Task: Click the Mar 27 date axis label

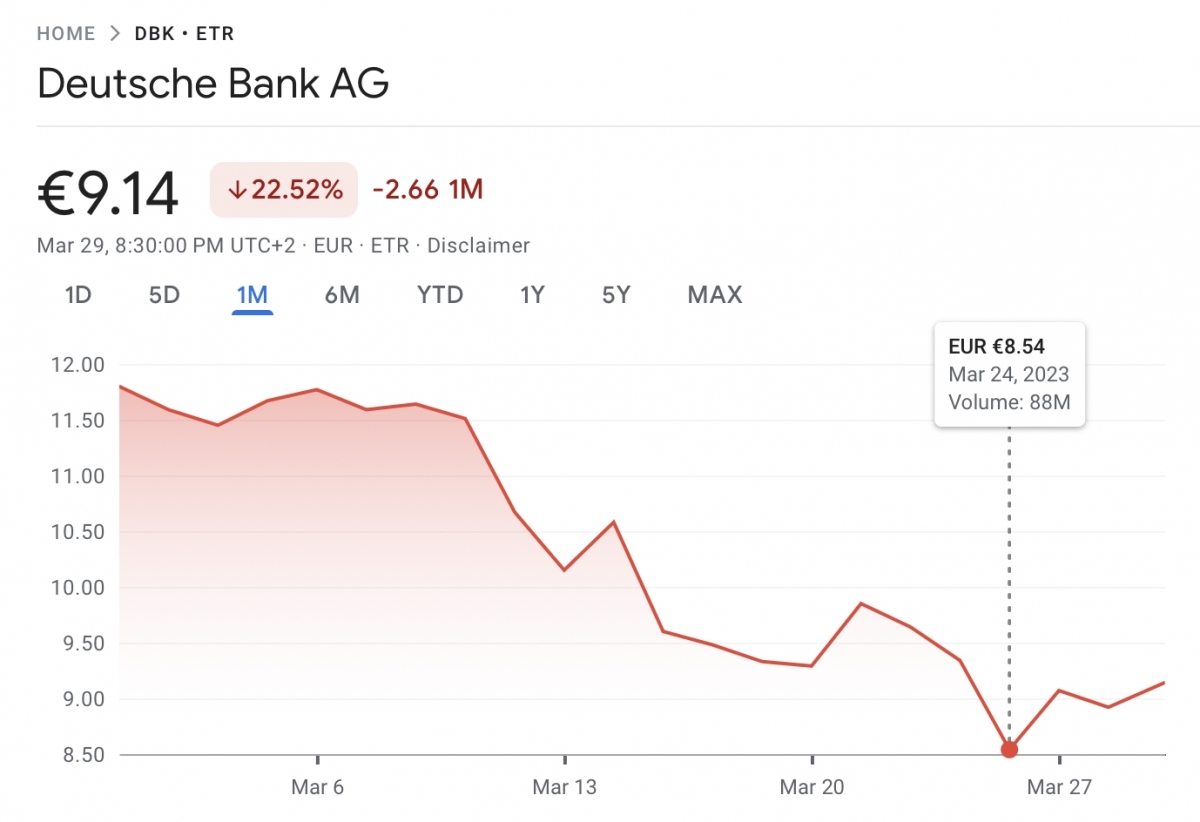Action: pos(1059,788)
